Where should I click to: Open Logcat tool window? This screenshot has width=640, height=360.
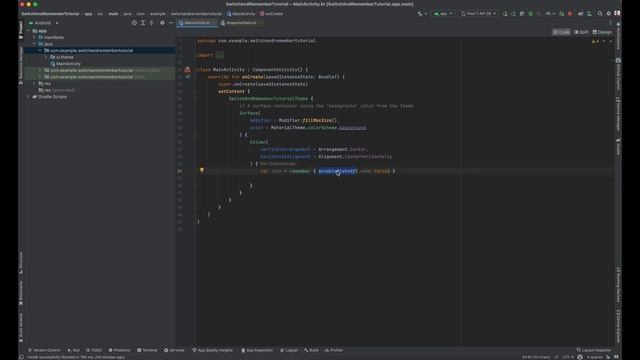289,350
